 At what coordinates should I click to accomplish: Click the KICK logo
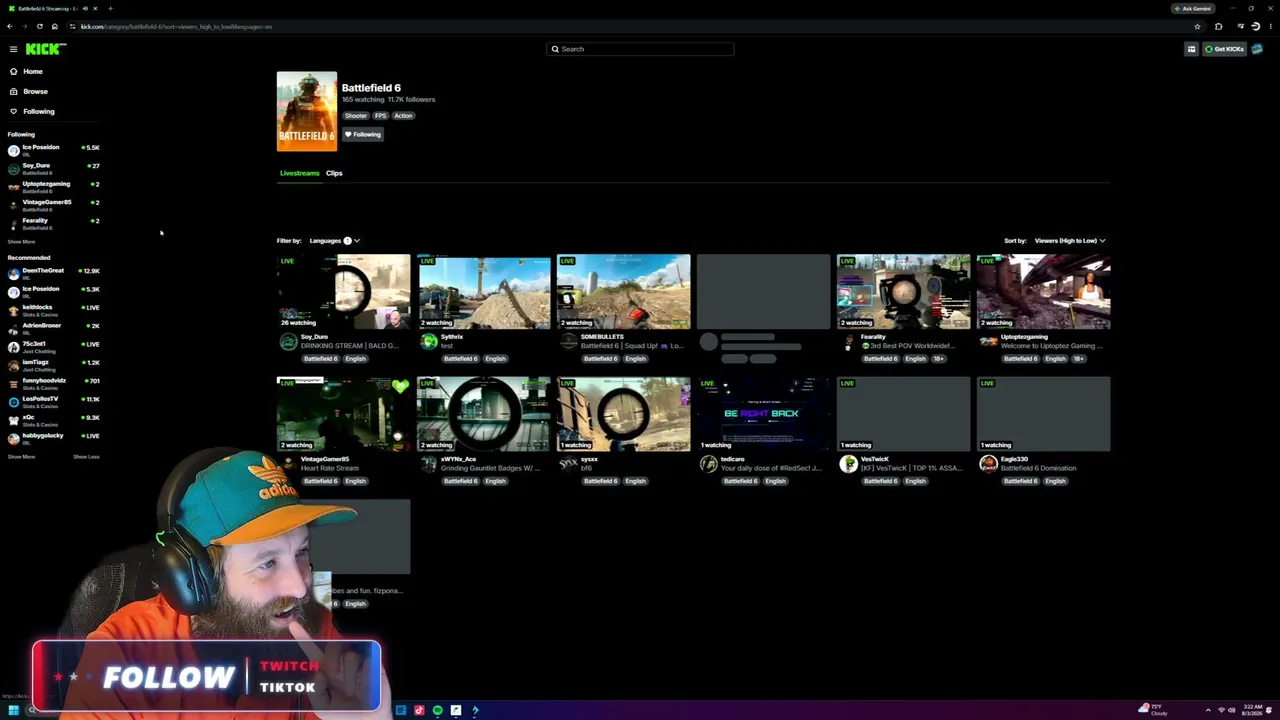[x=45, y=49]
